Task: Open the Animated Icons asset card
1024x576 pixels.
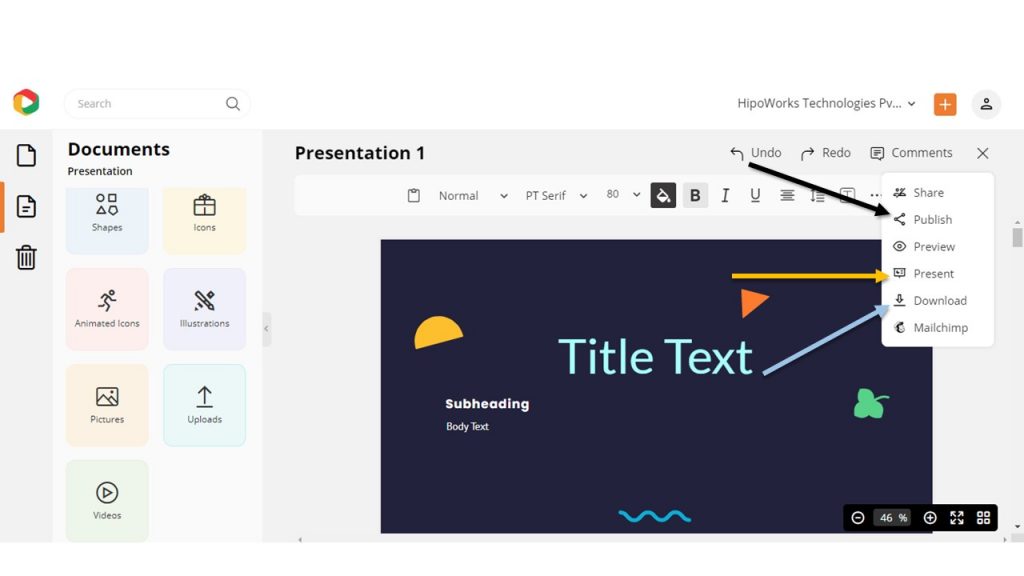Action: (x=107, y=309)
